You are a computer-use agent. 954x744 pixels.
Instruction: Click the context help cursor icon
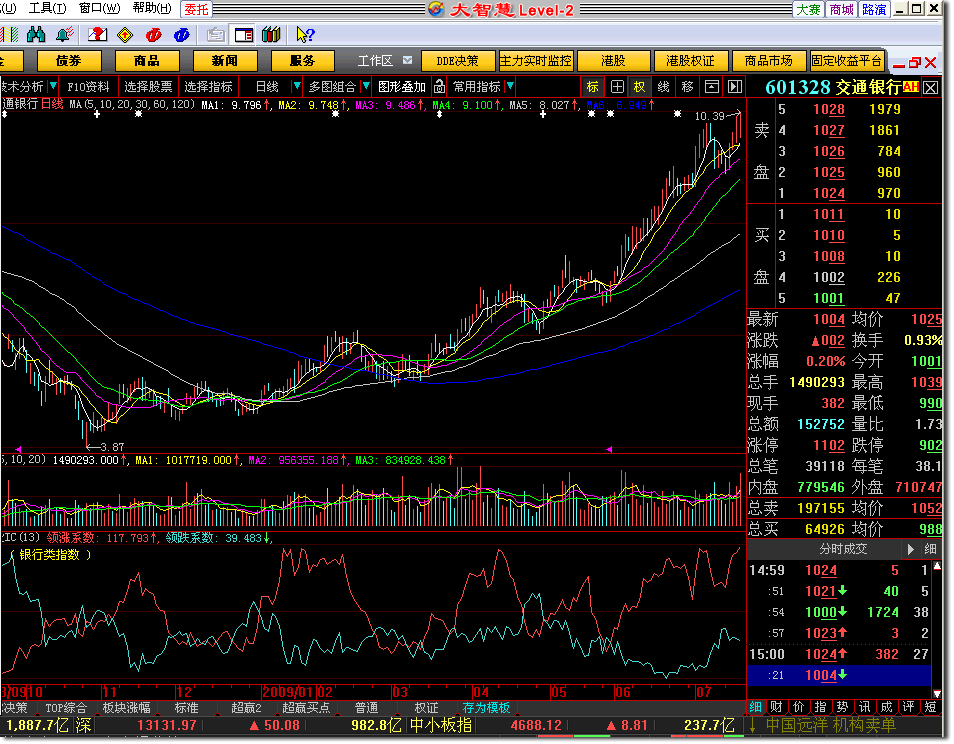(x=305, y=35)
